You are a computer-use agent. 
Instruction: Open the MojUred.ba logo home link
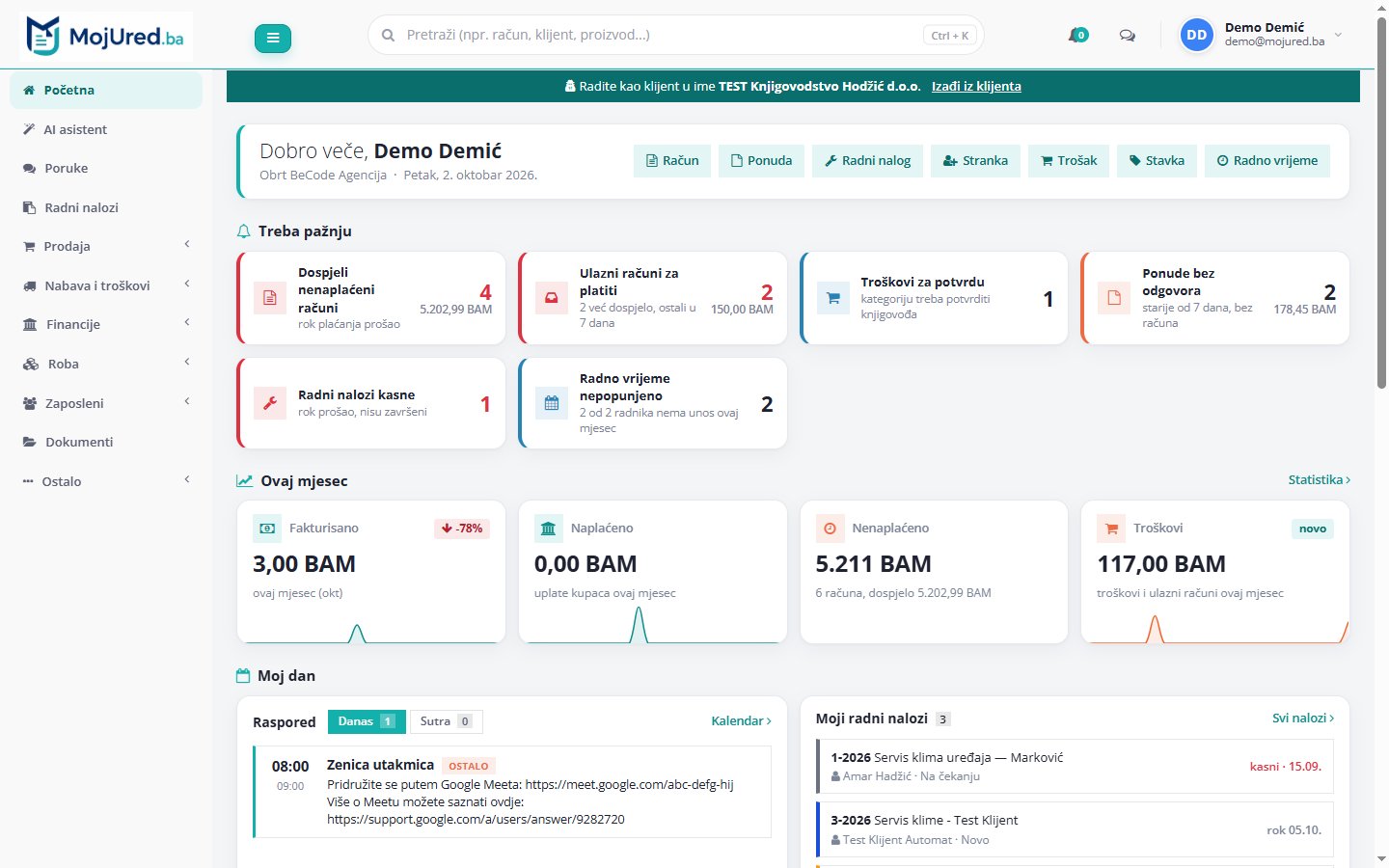(x=105, y=38)
